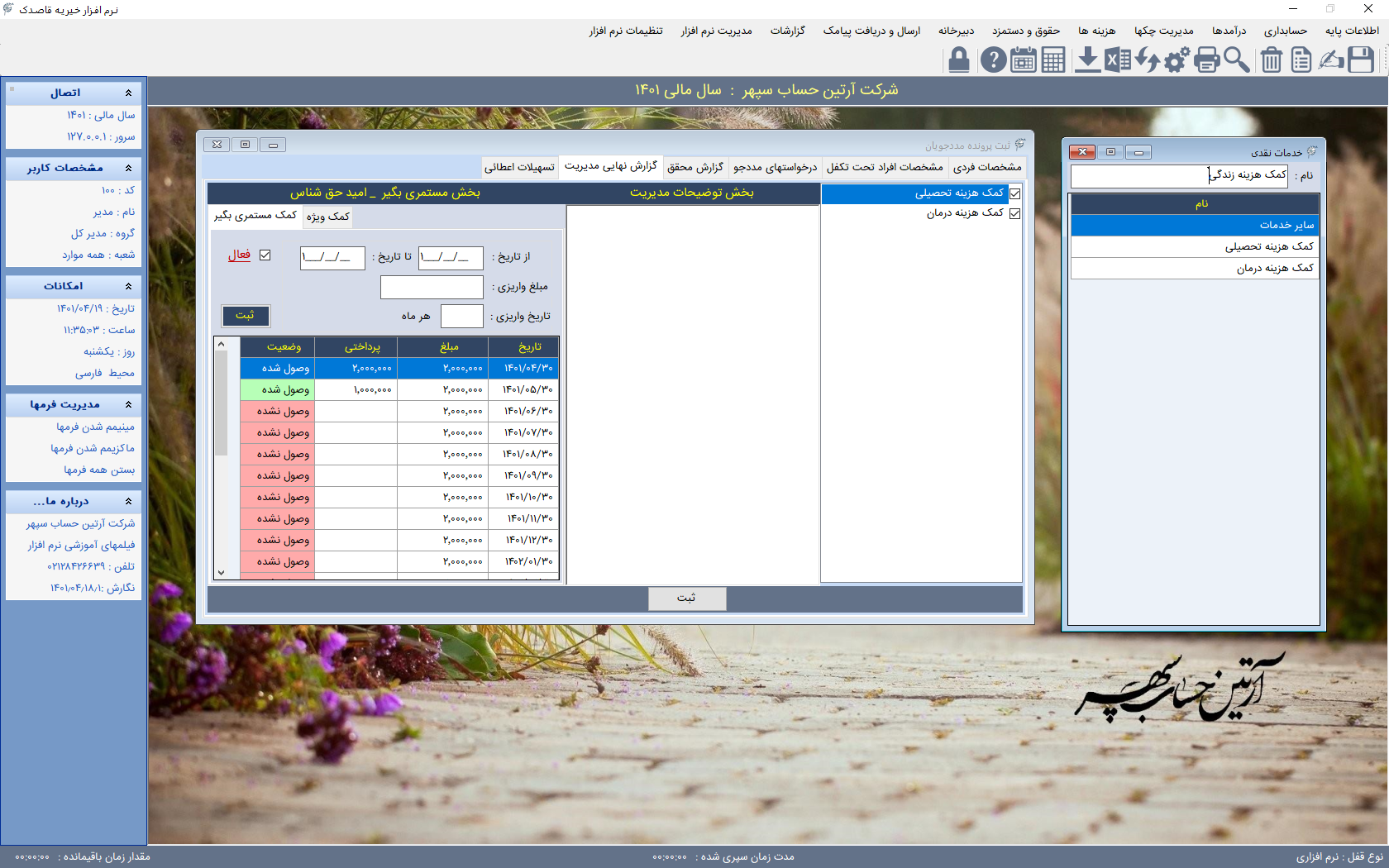Click the magnifier search icon
Image resolution: width=1389 pixels, height=868 pixels.
click(1237, 60)
